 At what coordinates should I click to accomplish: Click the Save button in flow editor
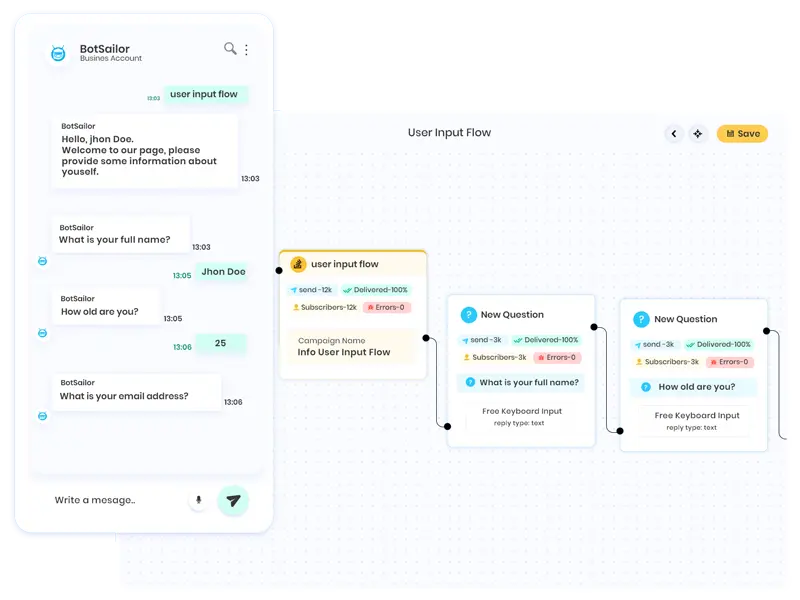tap(742, 134)
